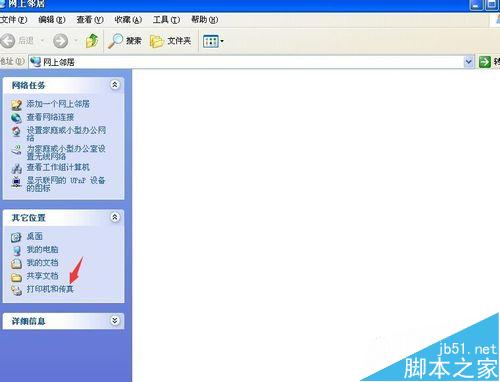Expand the 详细信息 panel chevron
500x382 pixels.
[x=115, y=321]
